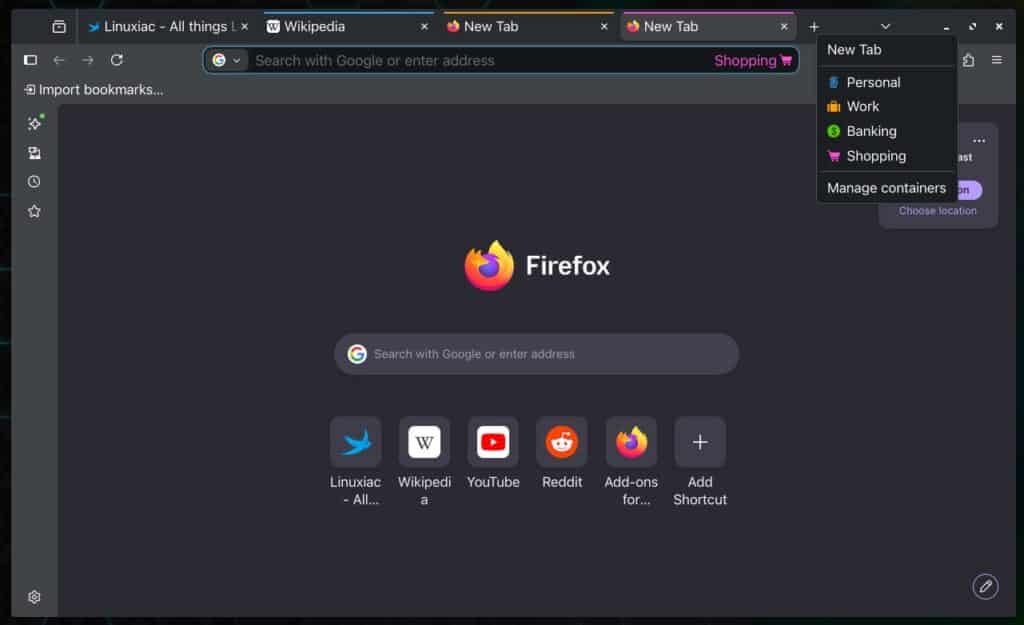Screen dimensions: 1024x625
Task: Go back one page
Action: coord(59,60)
